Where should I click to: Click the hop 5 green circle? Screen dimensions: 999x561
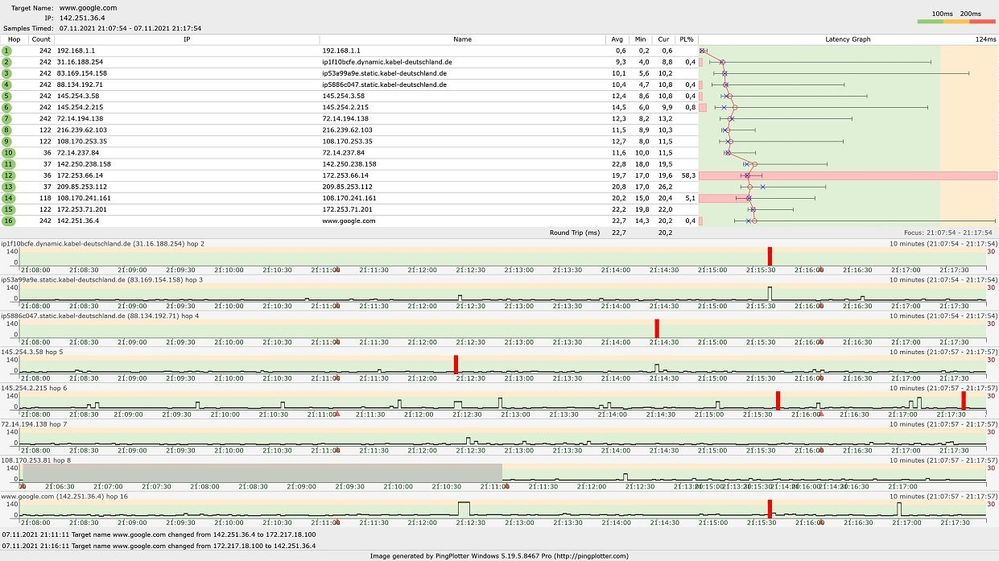tap(7, 96)
